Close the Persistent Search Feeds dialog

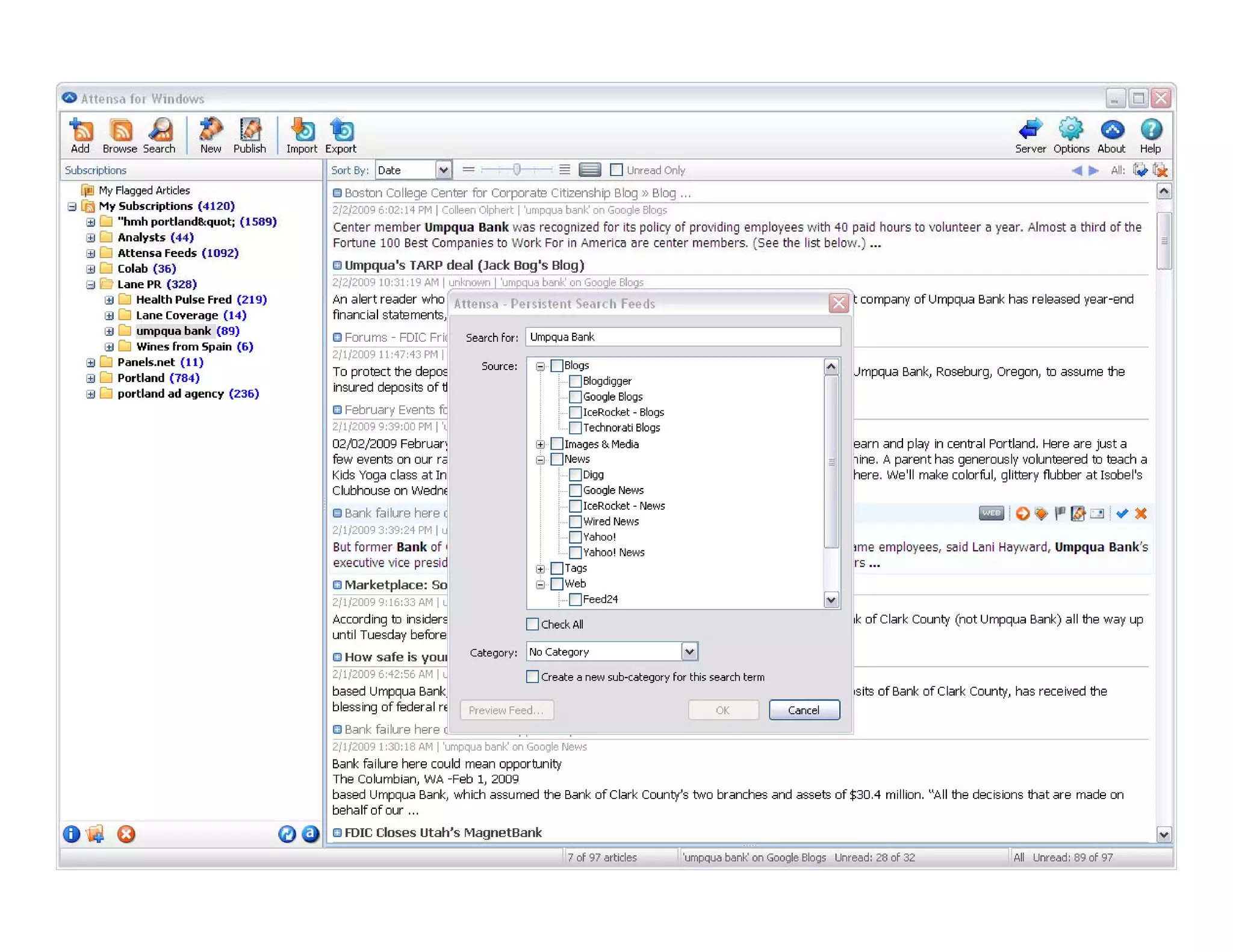[839, 303]
